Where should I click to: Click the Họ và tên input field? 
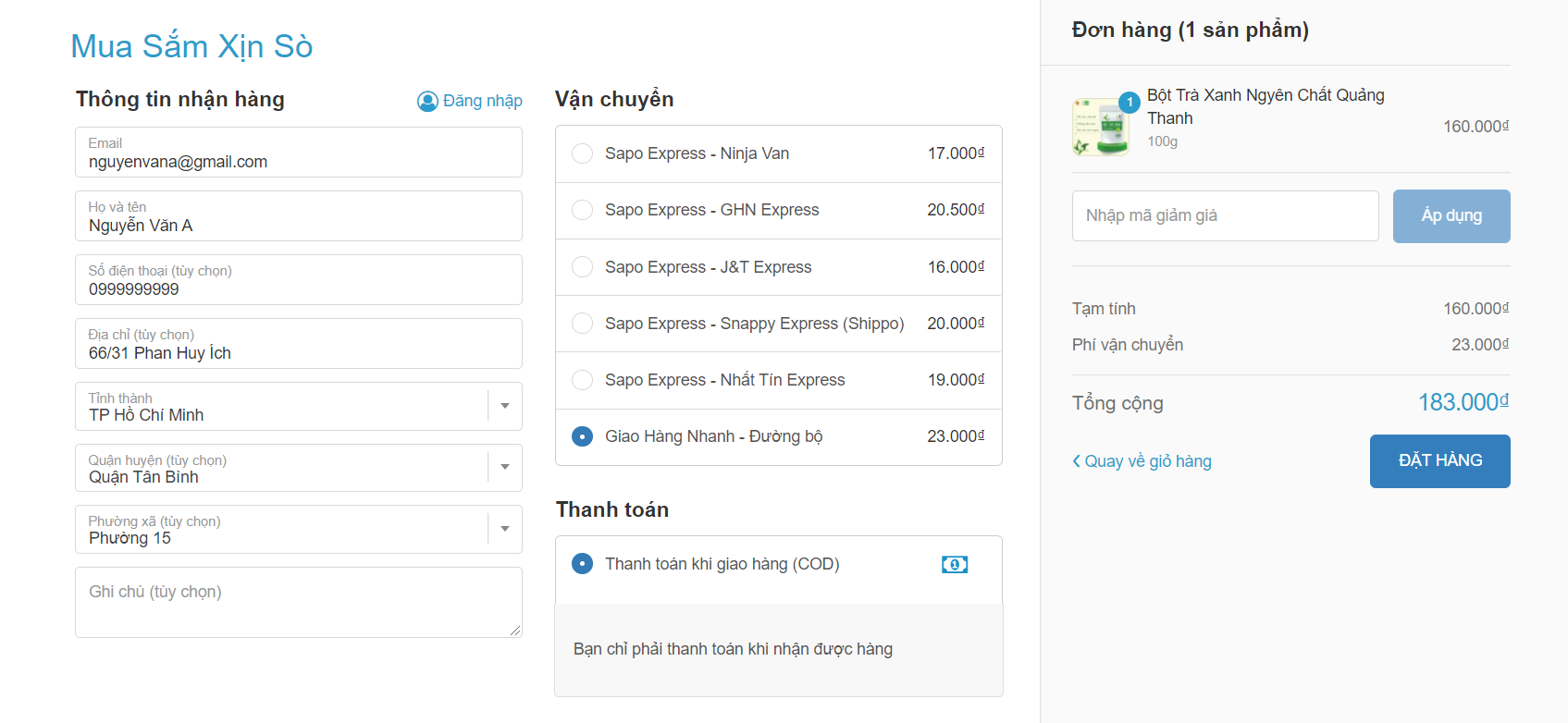(299, 216)
